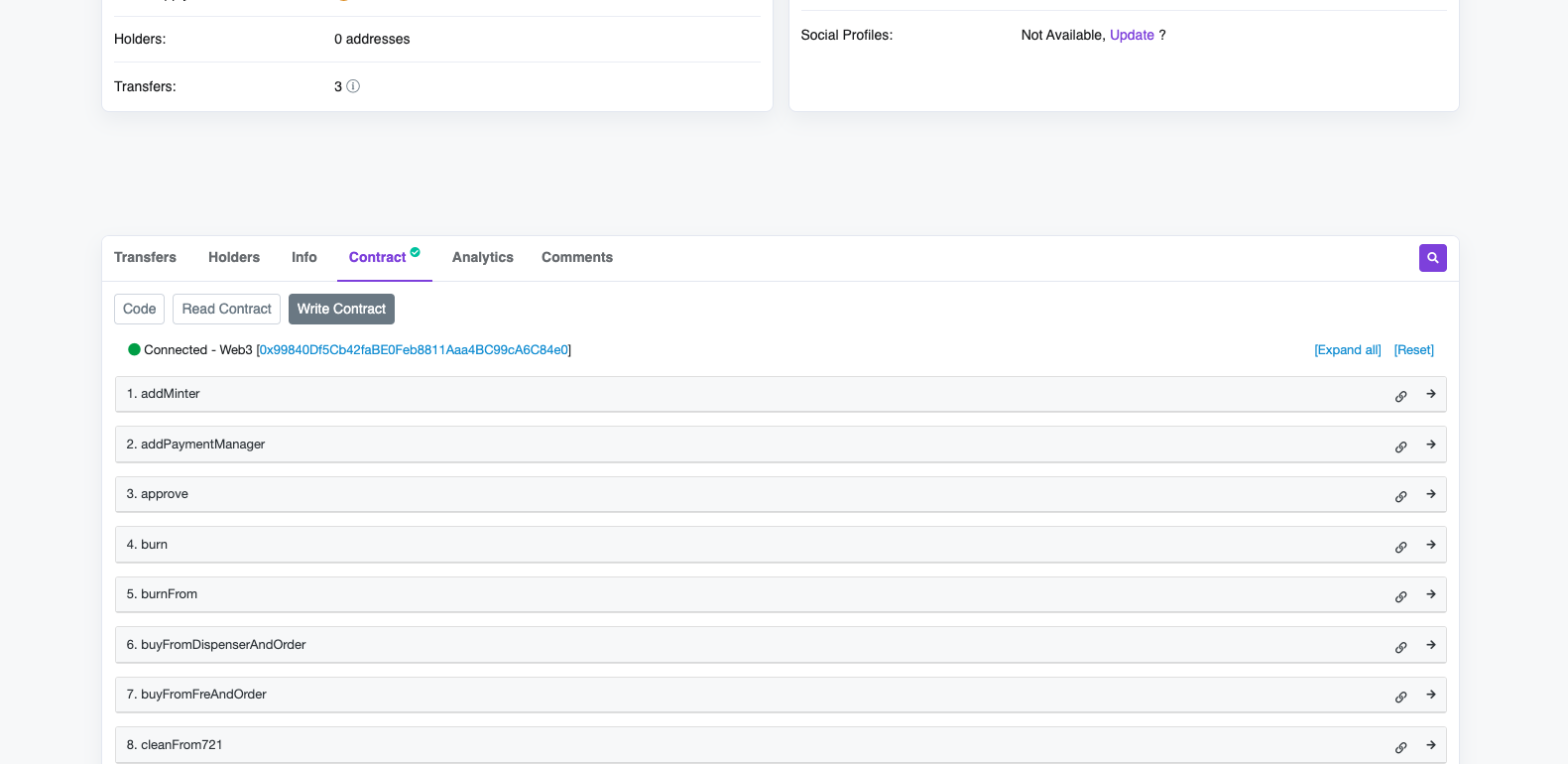Expand buyFromFreAndOrder arrow
The width and height of the screenshot is (1568, 764).
coord(1431,695)
